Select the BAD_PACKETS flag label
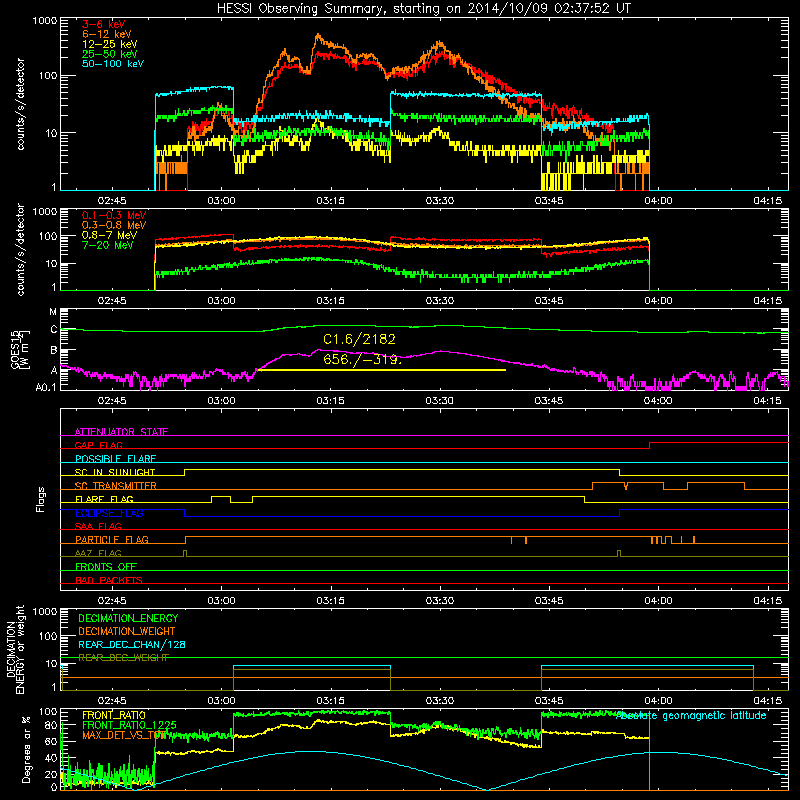This screenshot has height=800, width=800. coord(109,580)
